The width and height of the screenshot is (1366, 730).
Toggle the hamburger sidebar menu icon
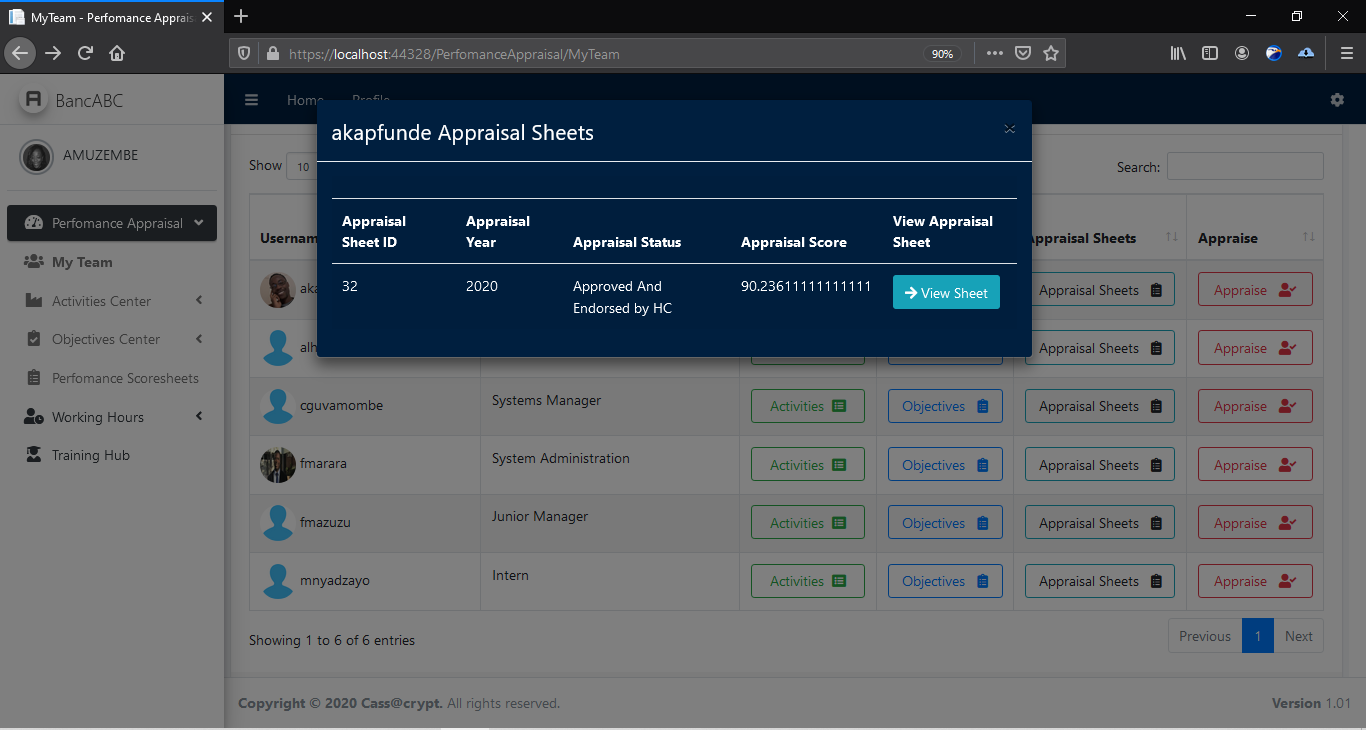(252, 100)
